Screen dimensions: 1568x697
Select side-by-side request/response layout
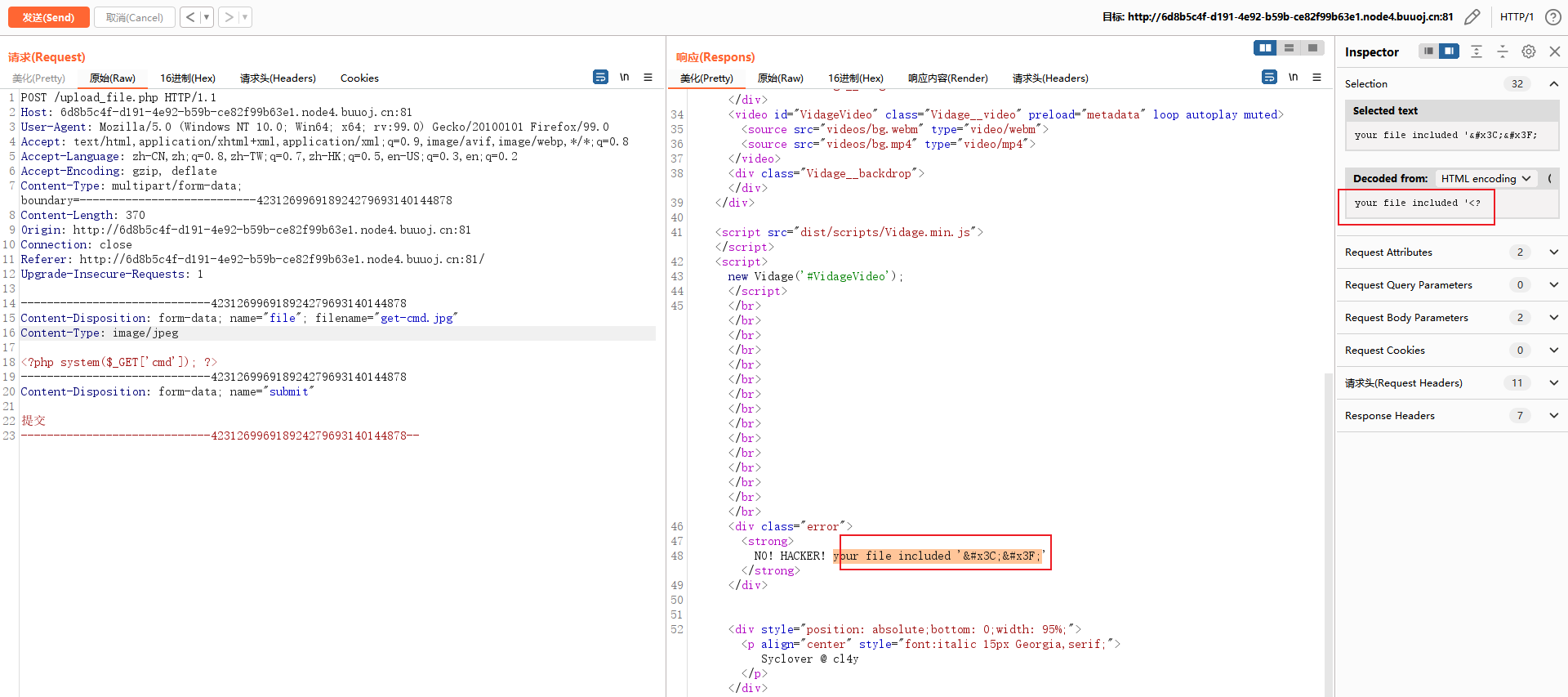1265,48
